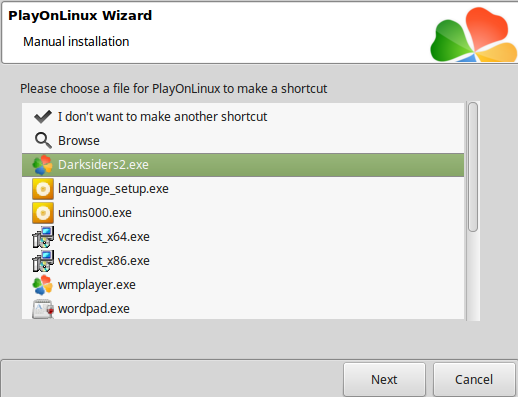Click the unins000.exe installer icon

(x=43, y=213)
